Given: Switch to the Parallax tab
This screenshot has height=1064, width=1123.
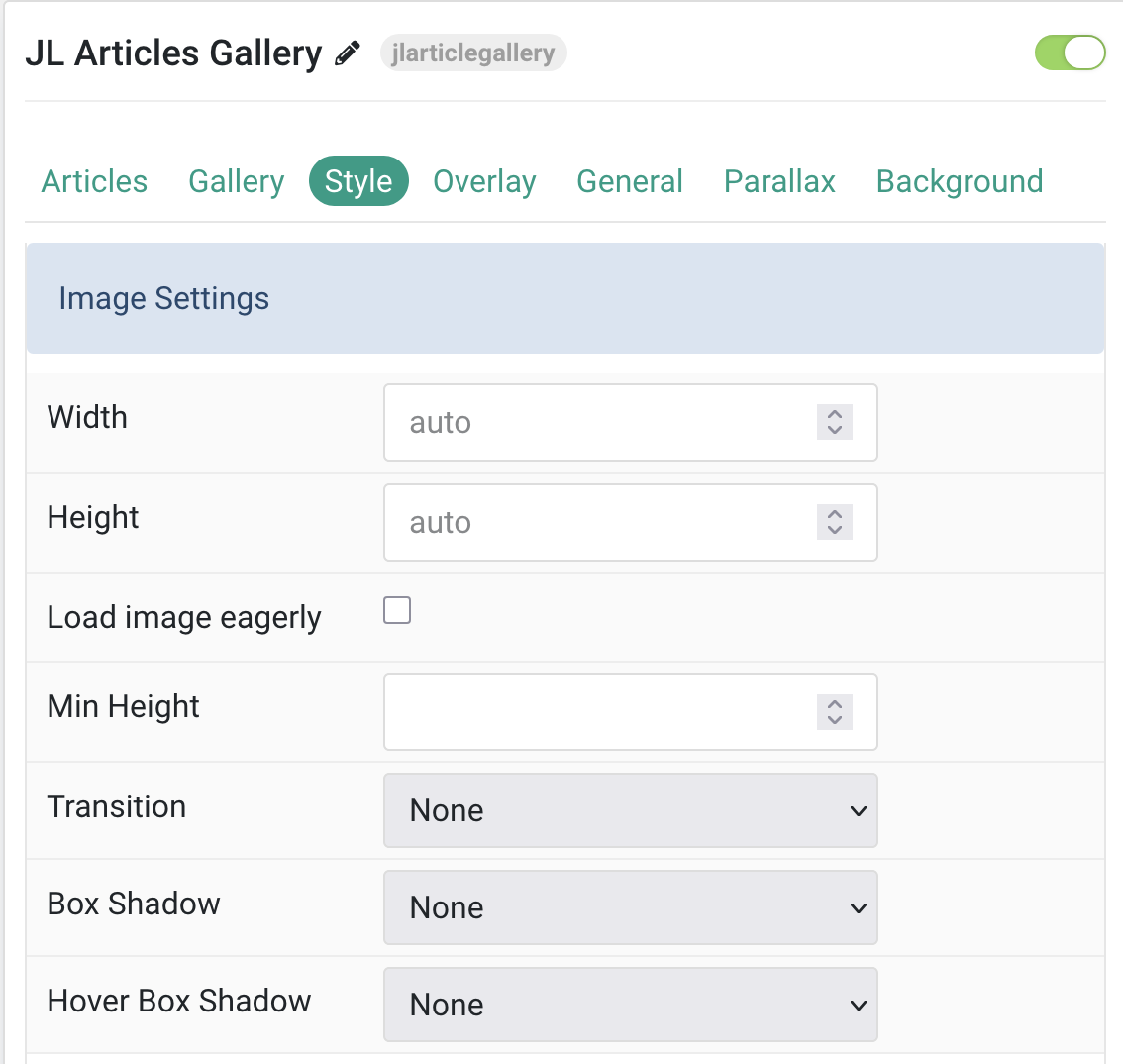Looking at the screenshot, I should tap(779, 181).
